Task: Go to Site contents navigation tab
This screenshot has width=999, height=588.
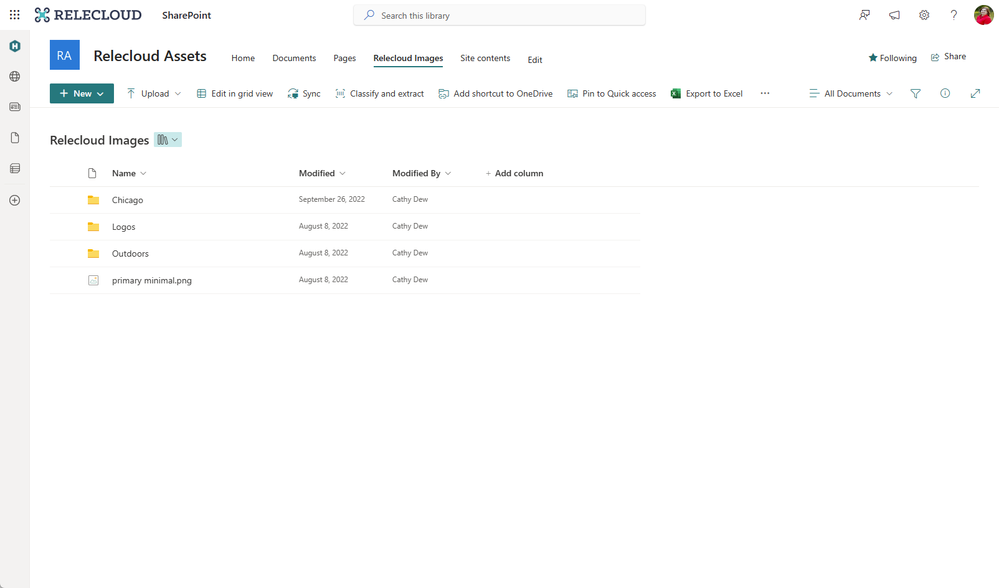Action: (485, 58)
